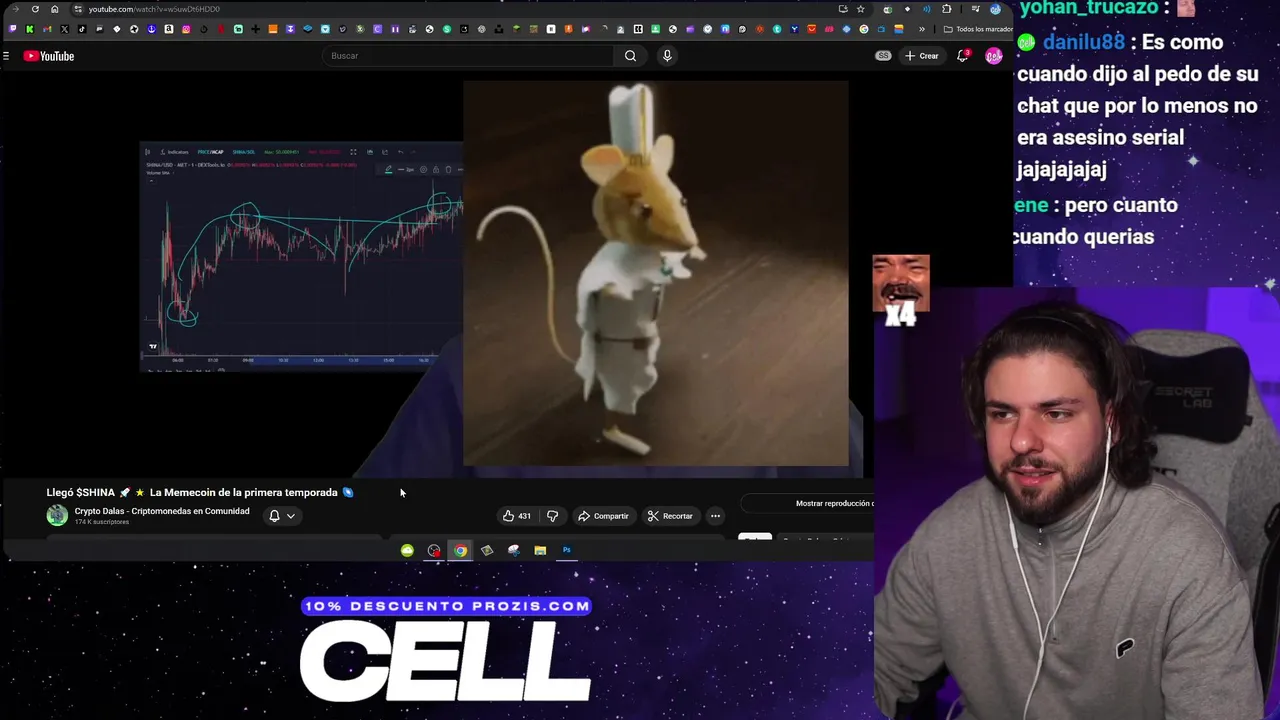Image resolution: width=1280 pixels, height=720 pixels.
Task: Open the YouTube account avatar menu
Action: click(994, 56)
